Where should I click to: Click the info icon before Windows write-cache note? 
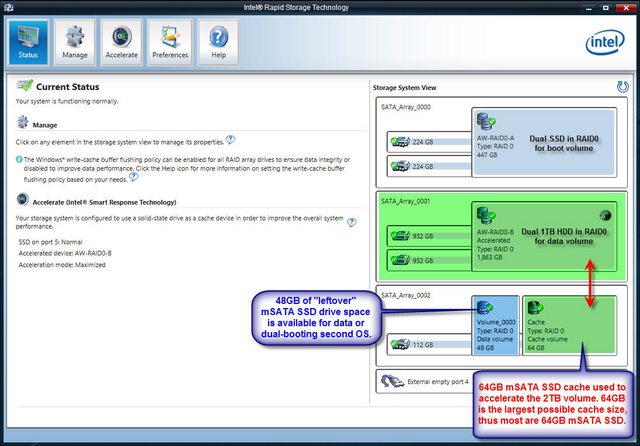tap(19, 159)
